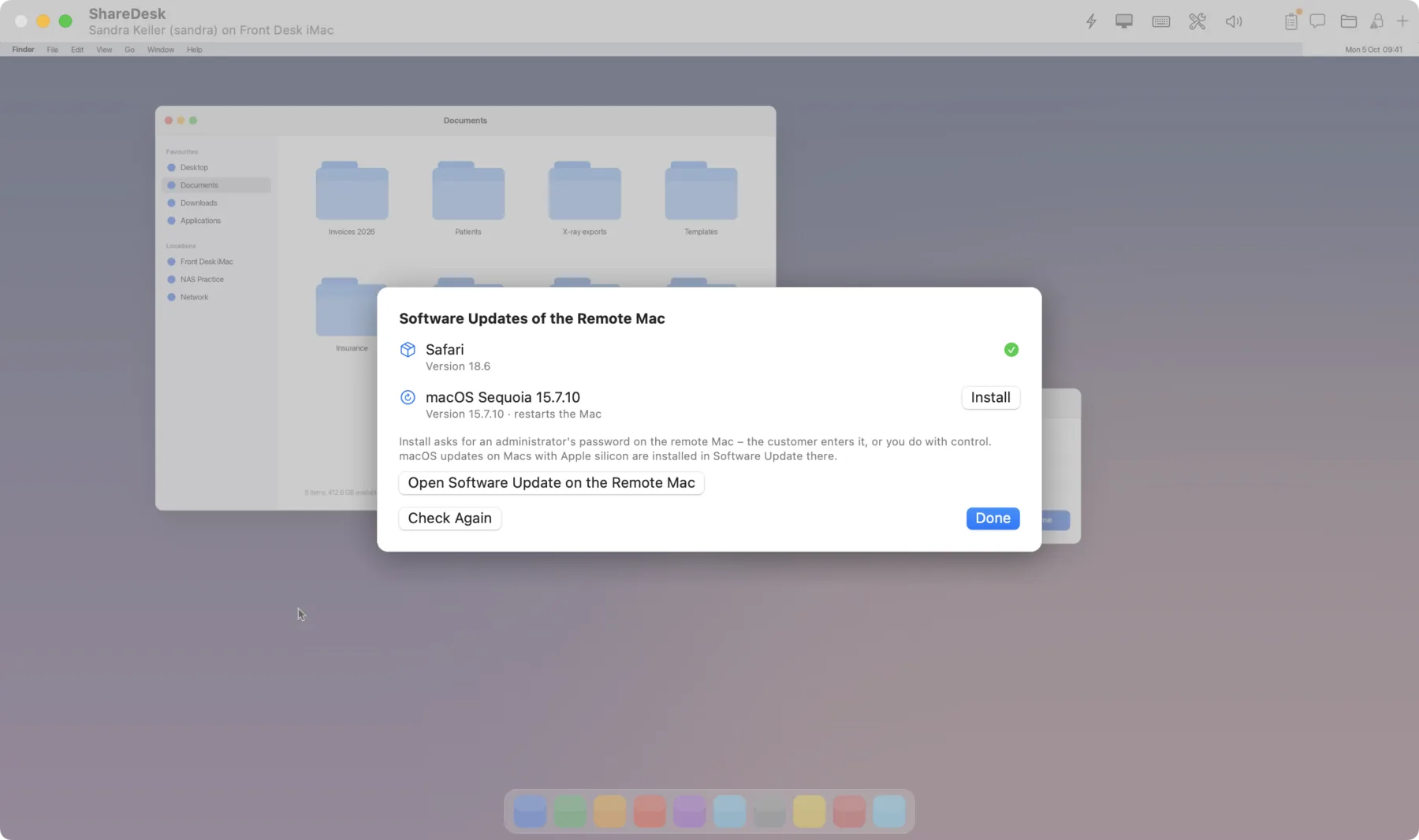
Task: Click the Safari package icon in the updates list
Action: [x=408, y=350]
